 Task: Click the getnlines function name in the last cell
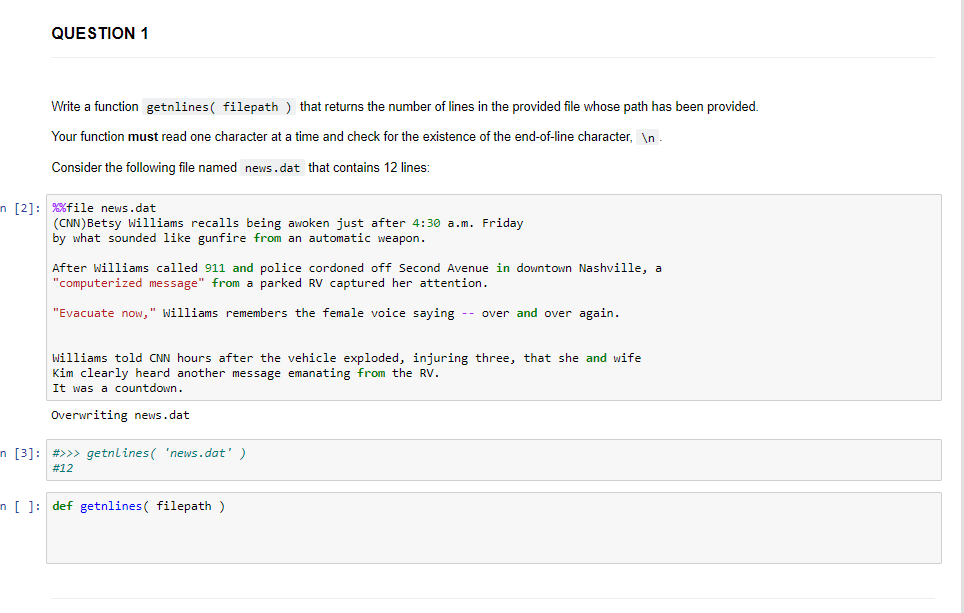(x=110, y=505)
